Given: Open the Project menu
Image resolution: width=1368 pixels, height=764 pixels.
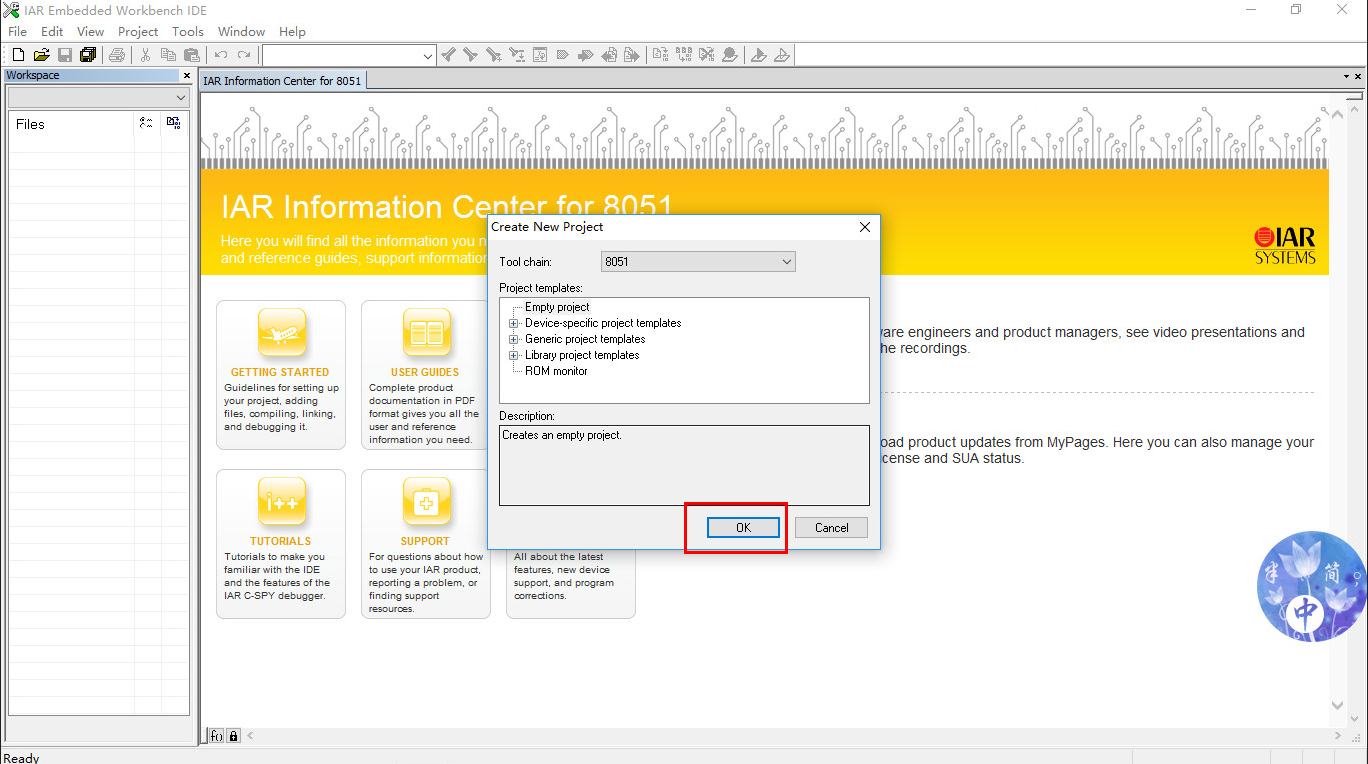Looking at the screenshot, I should click(138, 32).
